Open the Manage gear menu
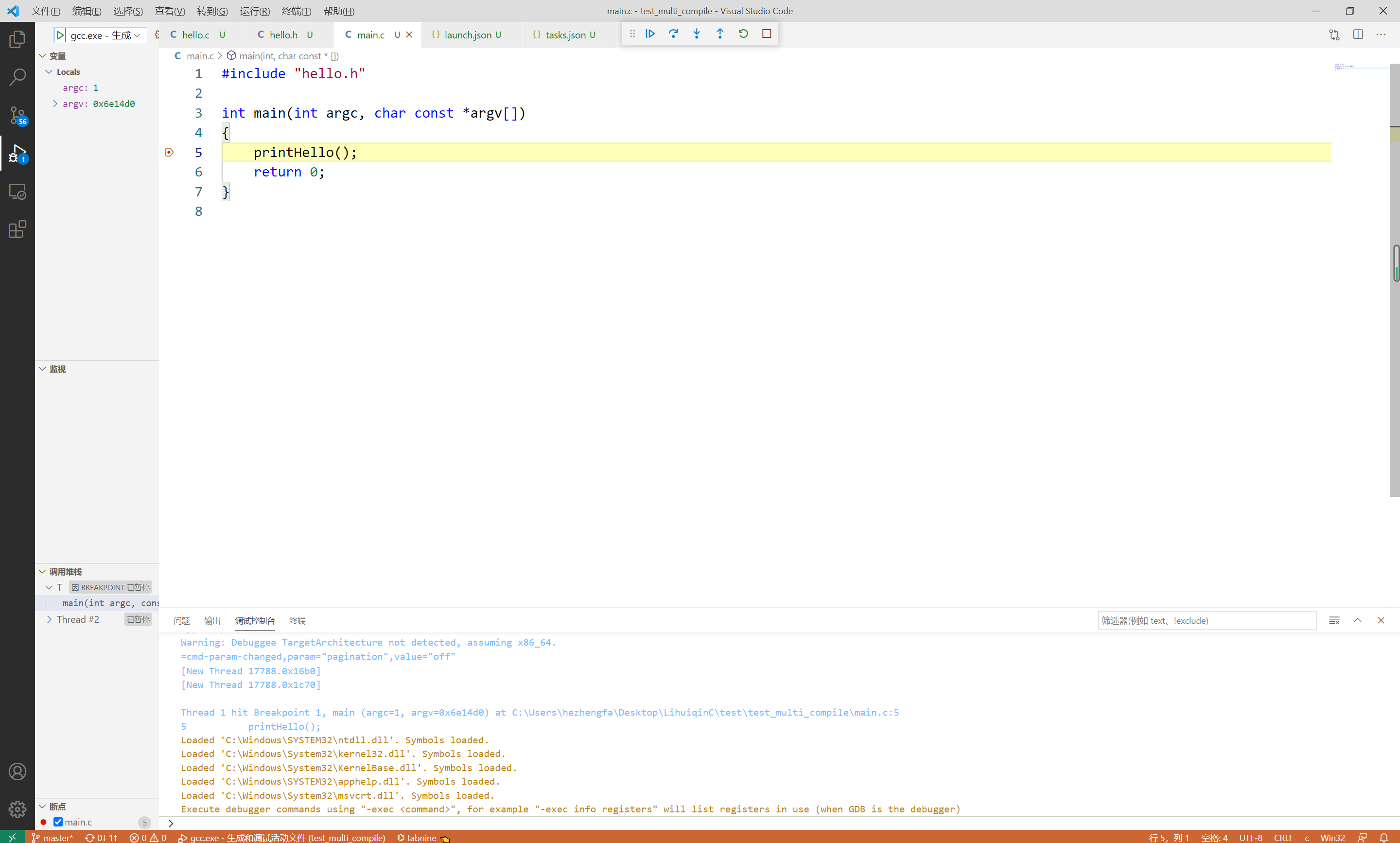Viewport: 1400px width, 843px height. [x=17, y=809]
